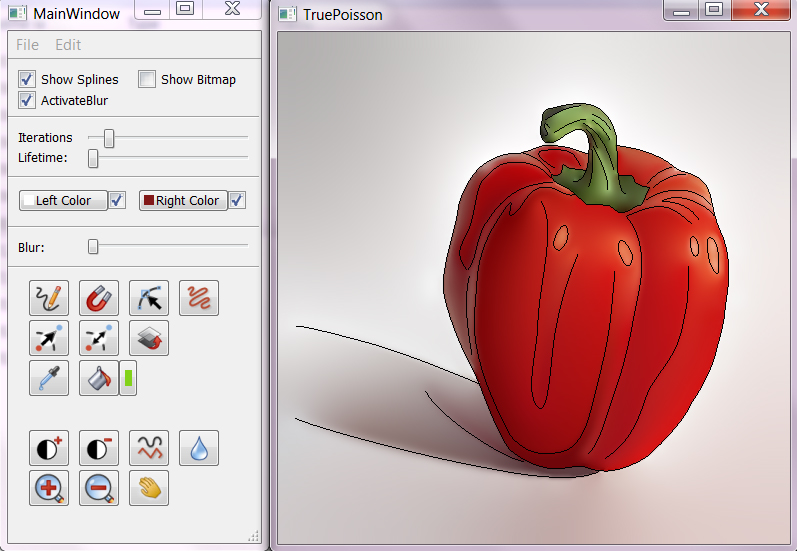Maximize the MainWindow window
The image size is (797, 551).
pos(185,9)
